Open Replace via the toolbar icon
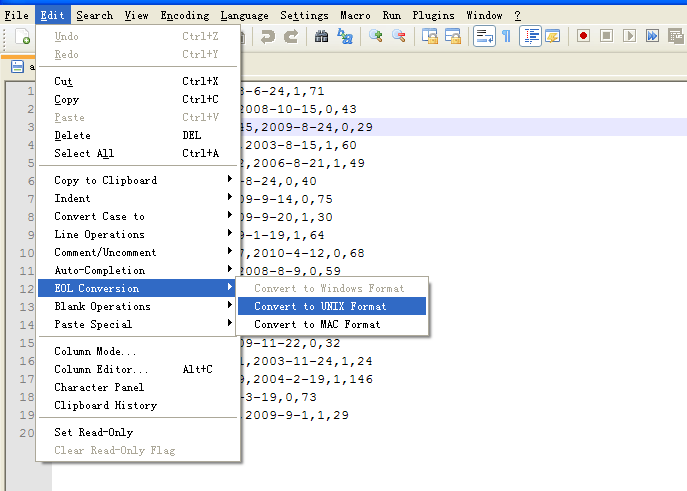Image resolution: width=687 pixels, height=491 pixels. pos(345,37)
